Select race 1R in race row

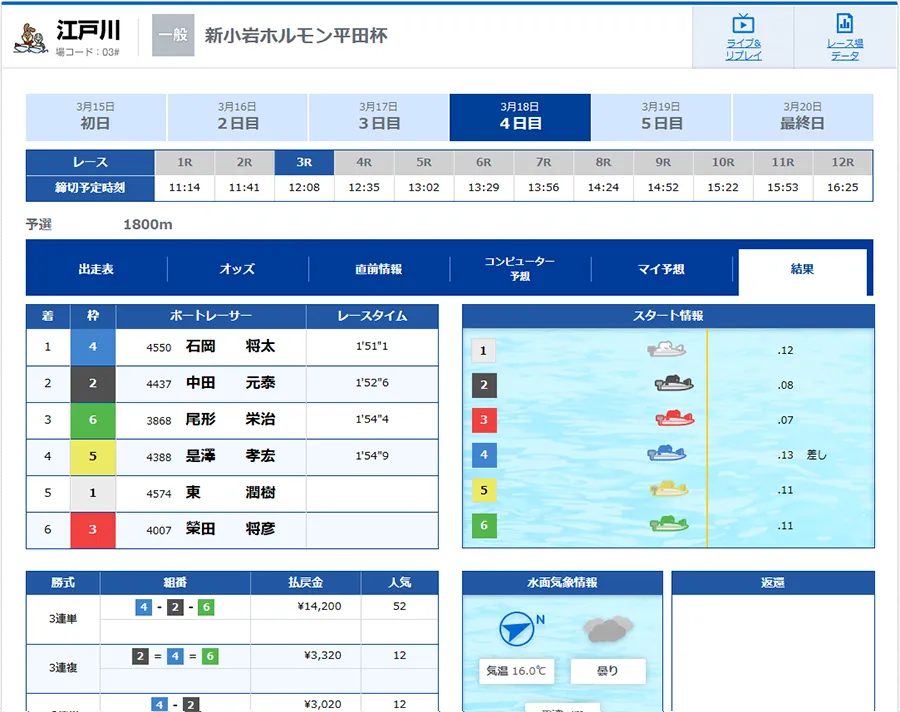pos(185,162)
